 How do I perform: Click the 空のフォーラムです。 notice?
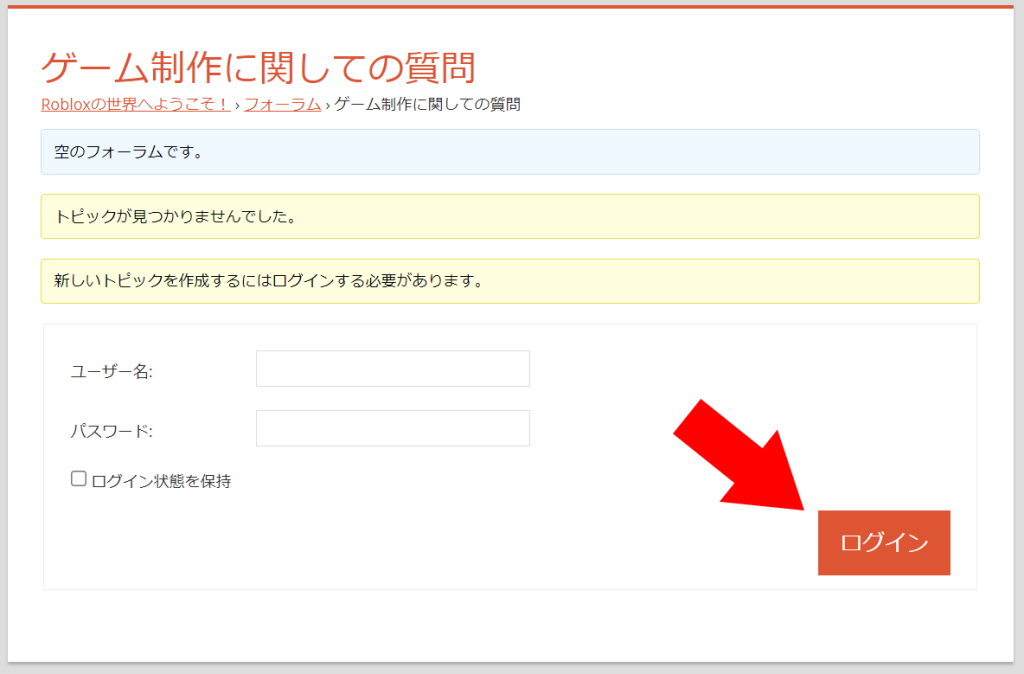pos(510,152)
